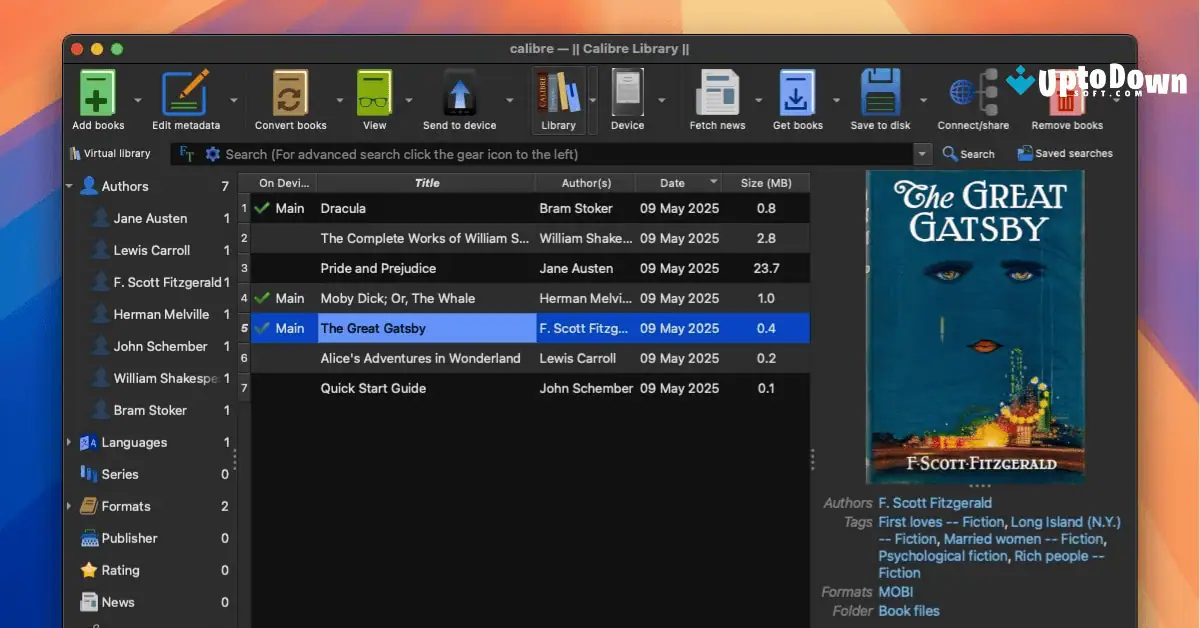Open the F. Scott Fitzgerald author link
The image size is (1200, 628).
[x=935, y=503]
